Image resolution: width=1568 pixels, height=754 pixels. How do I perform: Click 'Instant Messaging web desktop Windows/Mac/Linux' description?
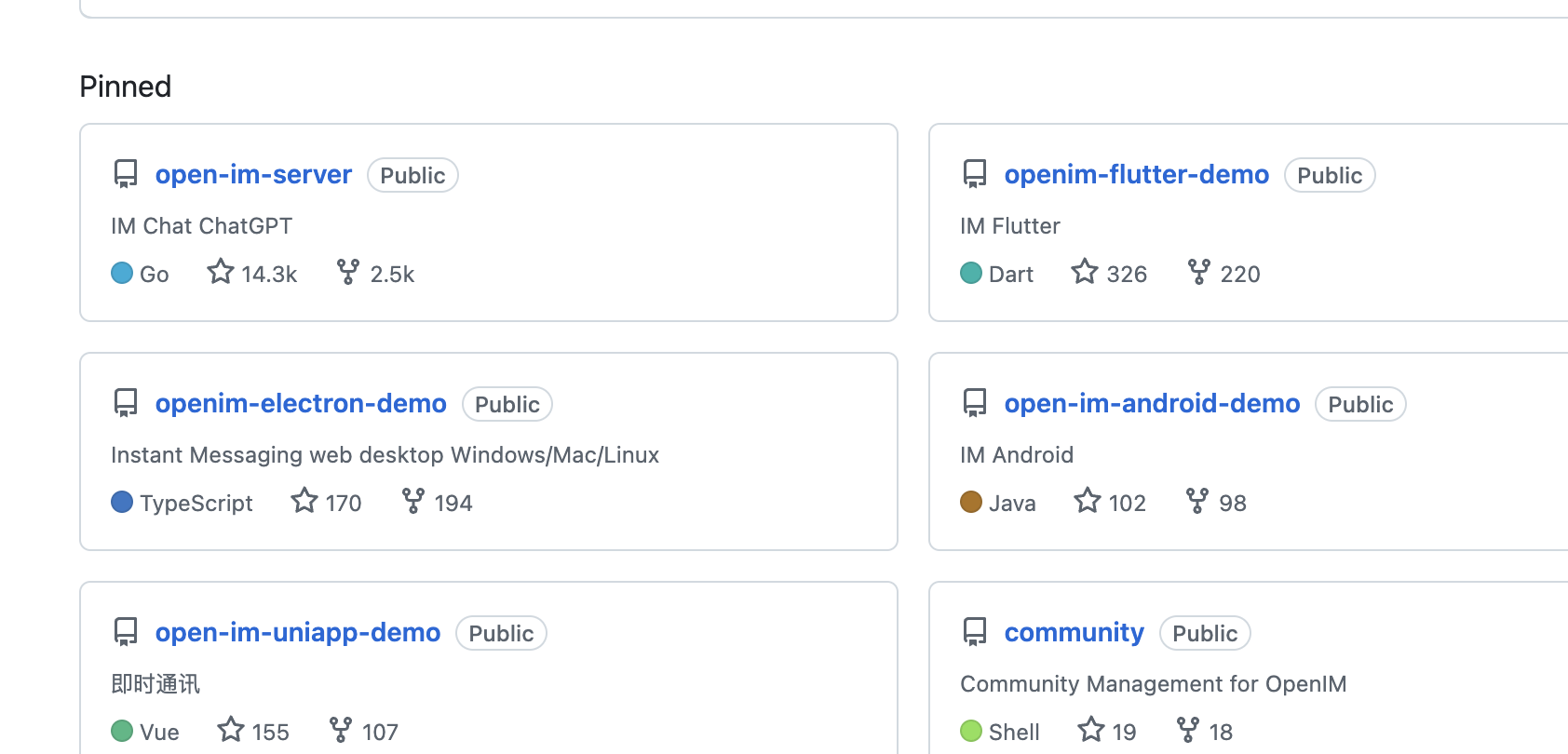(385, 455)
